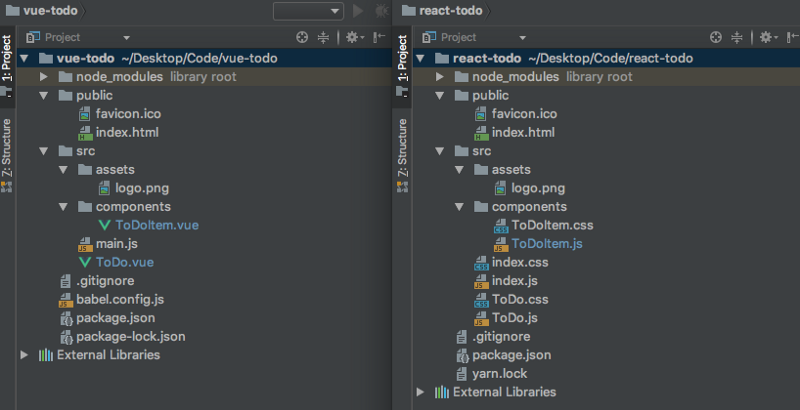Click collapse-all icon in react-todo Project panel
This screenshot has height=410, width=800.
tap(739, 38)
